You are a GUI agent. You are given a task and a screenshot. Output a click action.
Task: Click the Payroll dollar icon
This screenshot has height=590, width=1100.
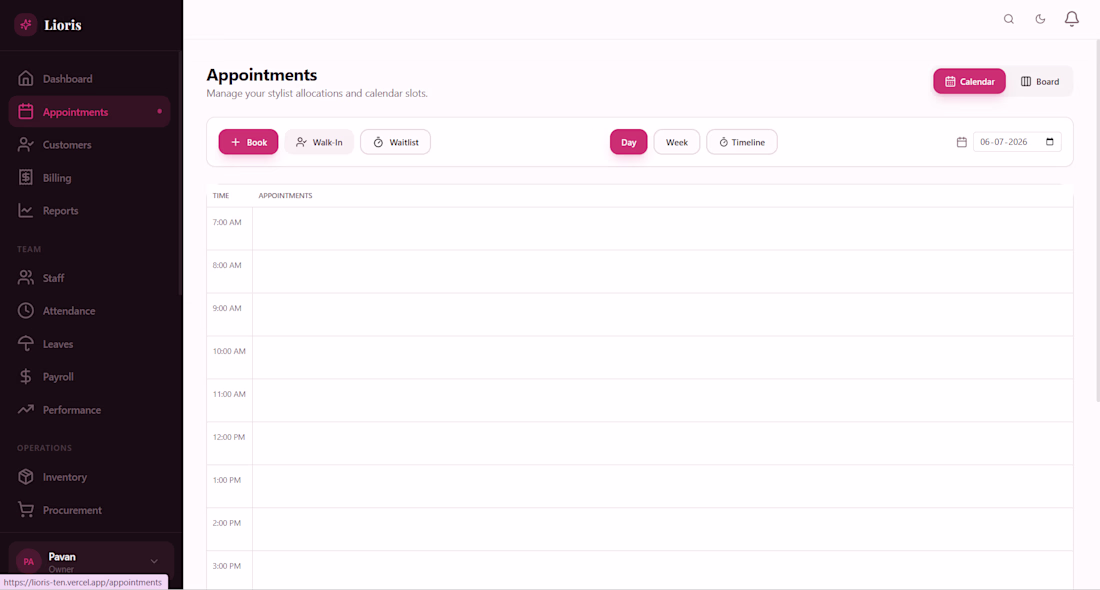click(x=26, y=377)
